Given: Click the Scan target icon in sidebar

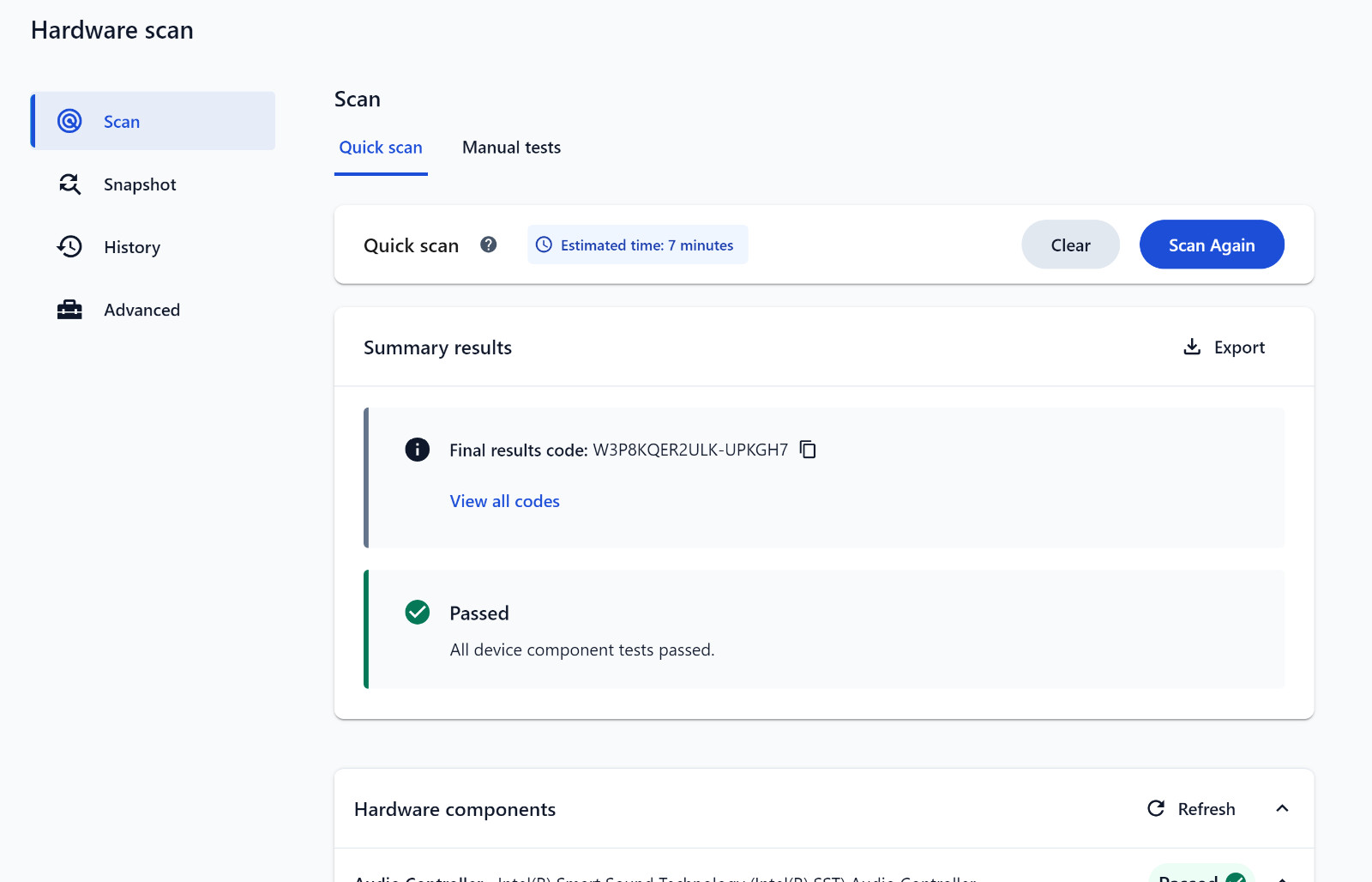Looking at the screenshot, I should (69, 121).
